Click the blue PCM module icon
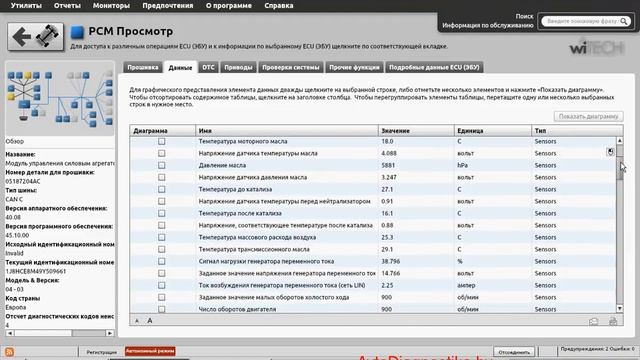640x360 pixels. click(x=77, y=31)
